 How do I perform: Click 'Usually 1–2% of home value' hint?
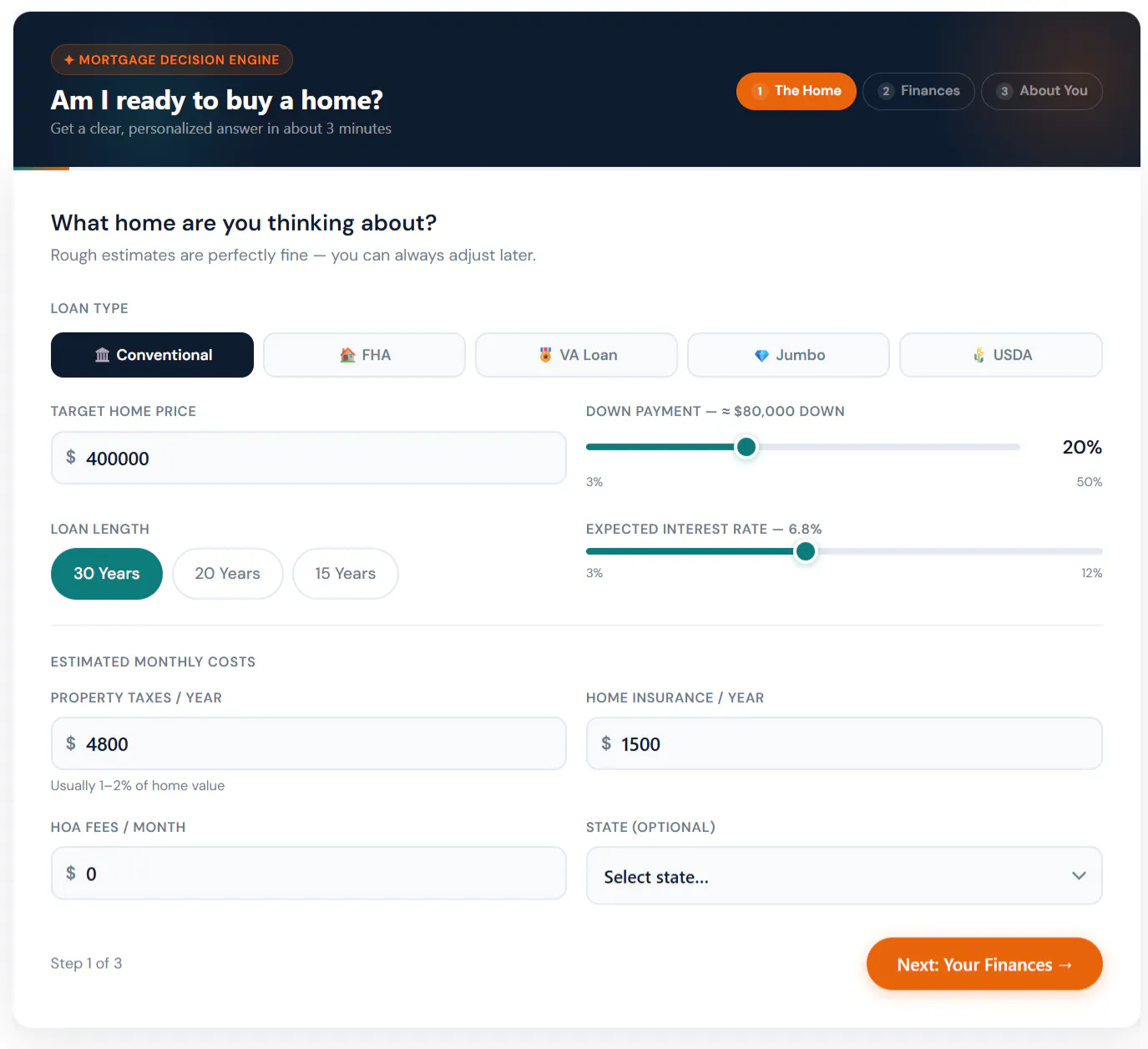pos(138,785)
